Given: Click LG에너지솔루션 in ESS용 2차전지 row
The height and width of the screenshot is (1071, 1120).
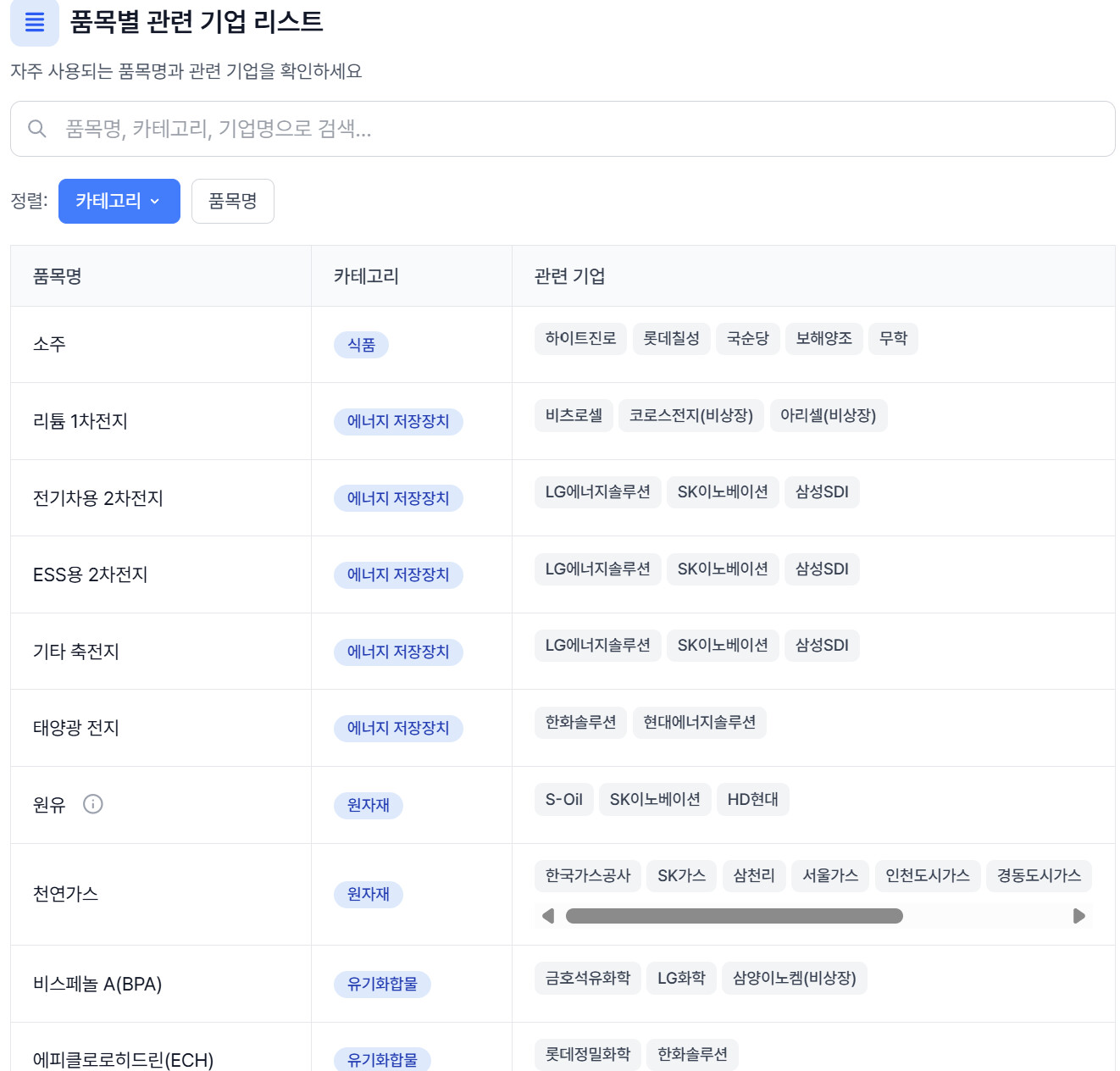Looking at the screenshot, I should click(x=598, y=569).
